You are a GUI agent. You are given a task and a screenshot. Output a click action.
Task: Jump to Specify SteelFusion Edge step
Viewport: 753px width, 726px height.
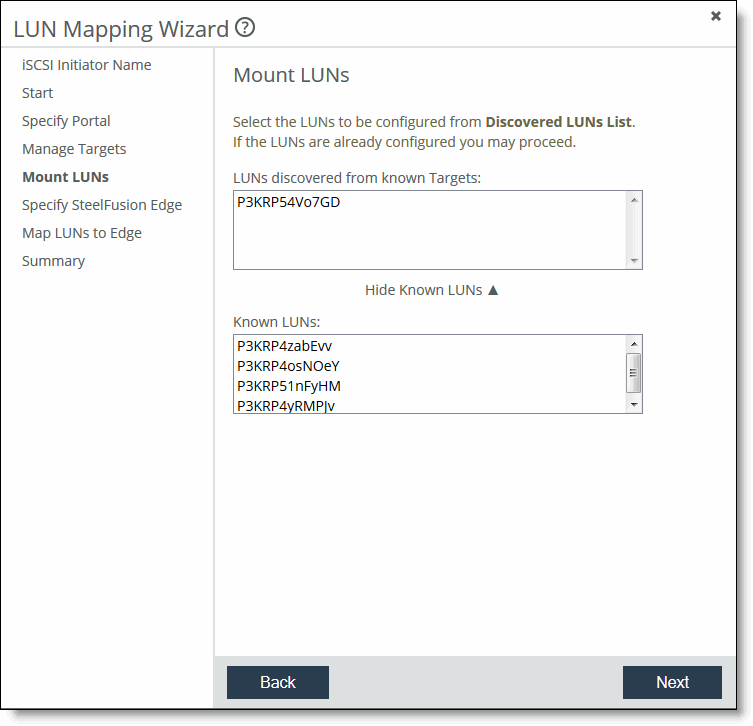[102, 205]
